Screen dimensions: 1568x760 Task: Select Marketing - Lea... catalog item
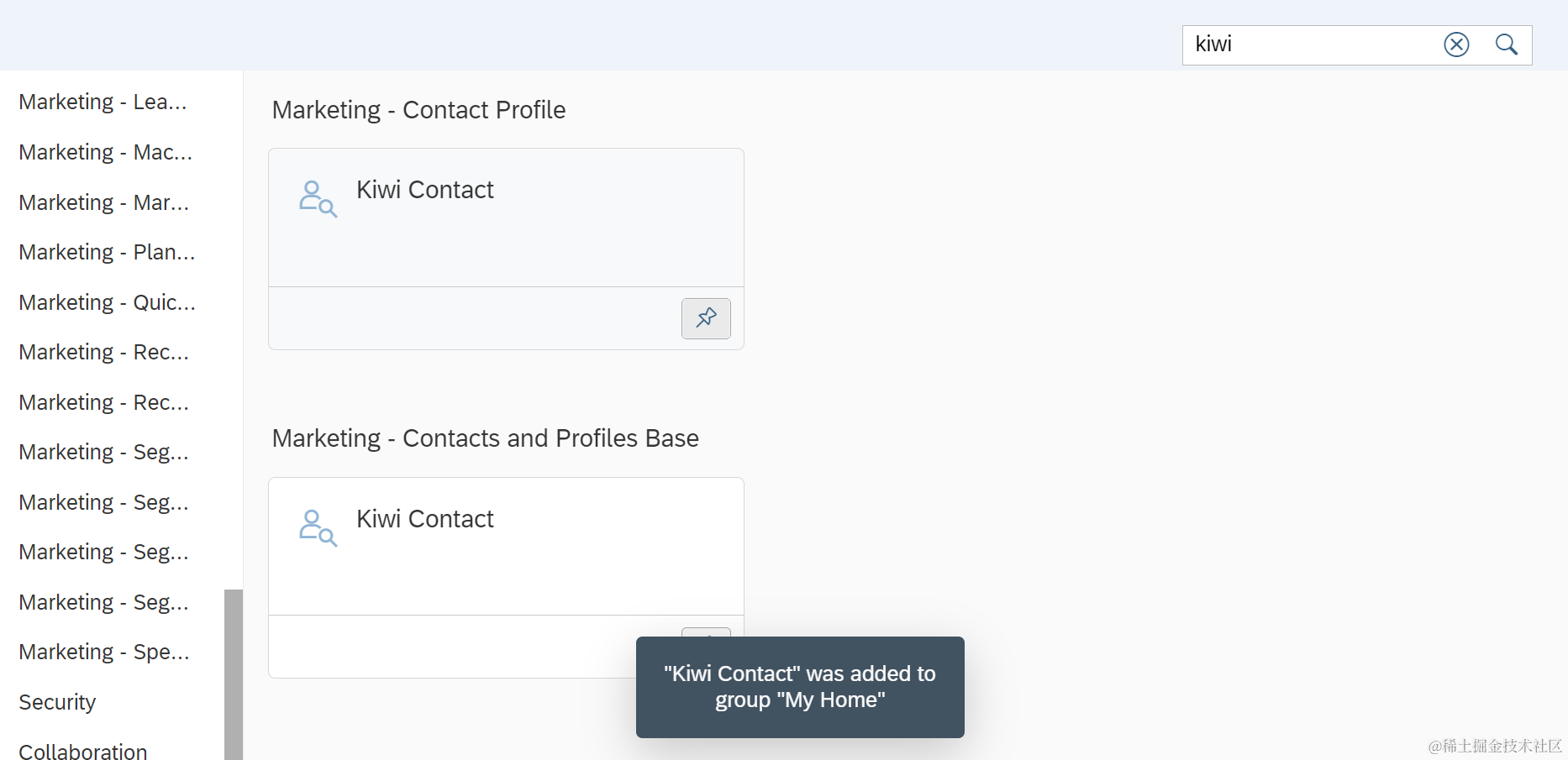click(103, 102)
